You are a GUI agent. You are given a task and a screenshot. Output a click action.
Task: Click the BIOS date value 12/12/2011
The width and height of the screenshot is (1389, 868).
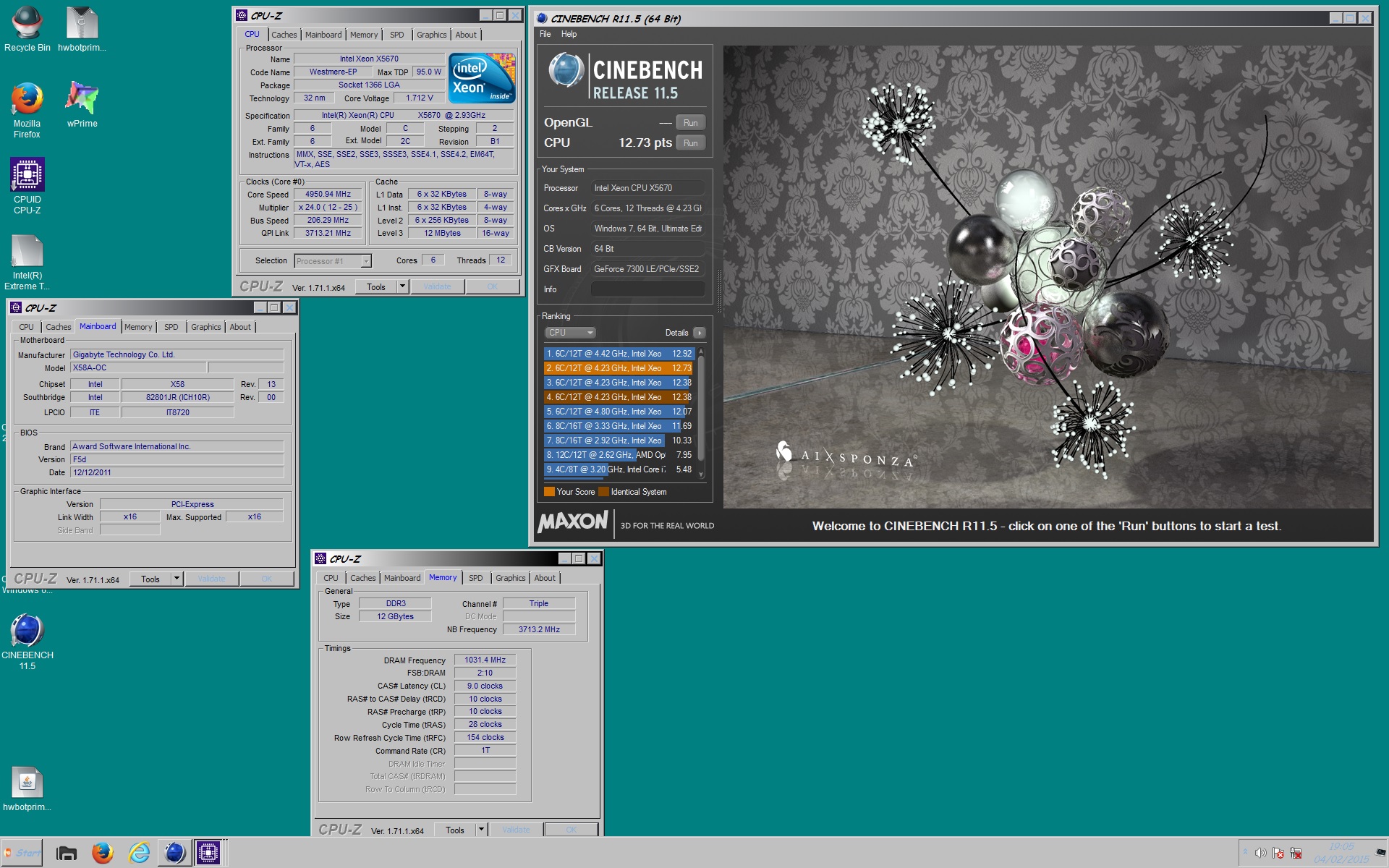(177, 473)
